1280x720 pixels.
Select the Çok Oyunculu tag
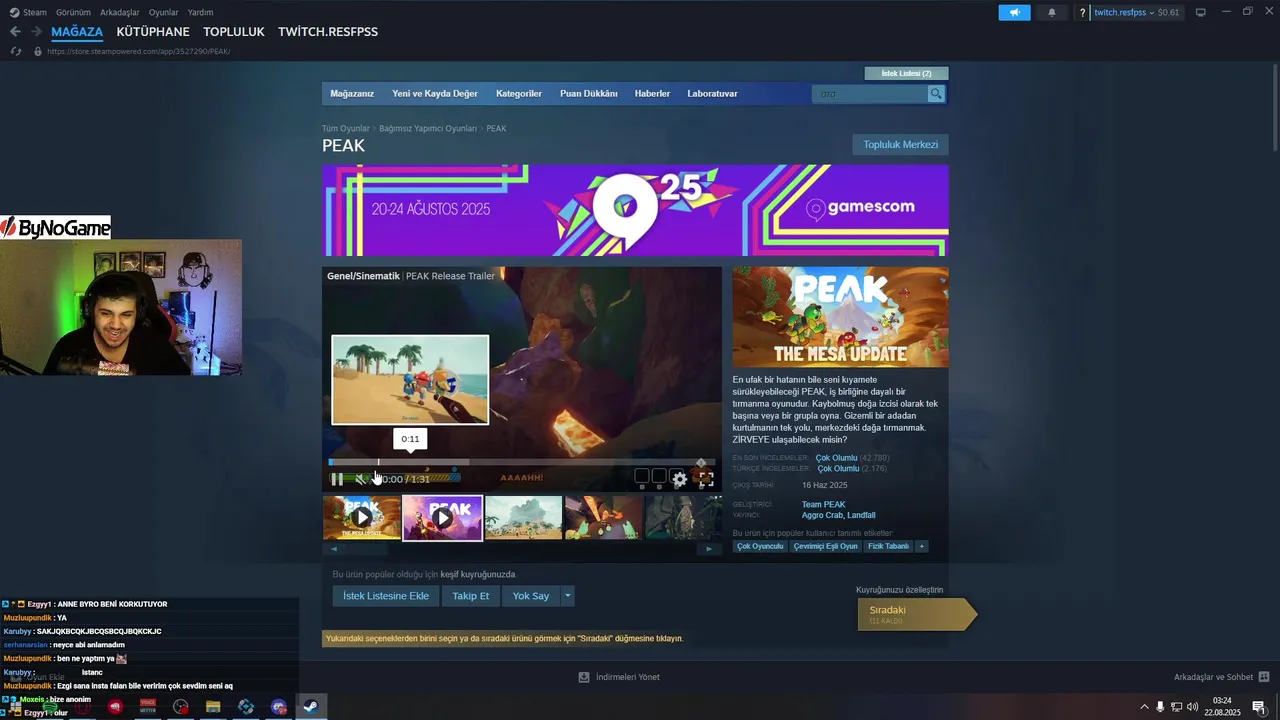pos(760,547)
